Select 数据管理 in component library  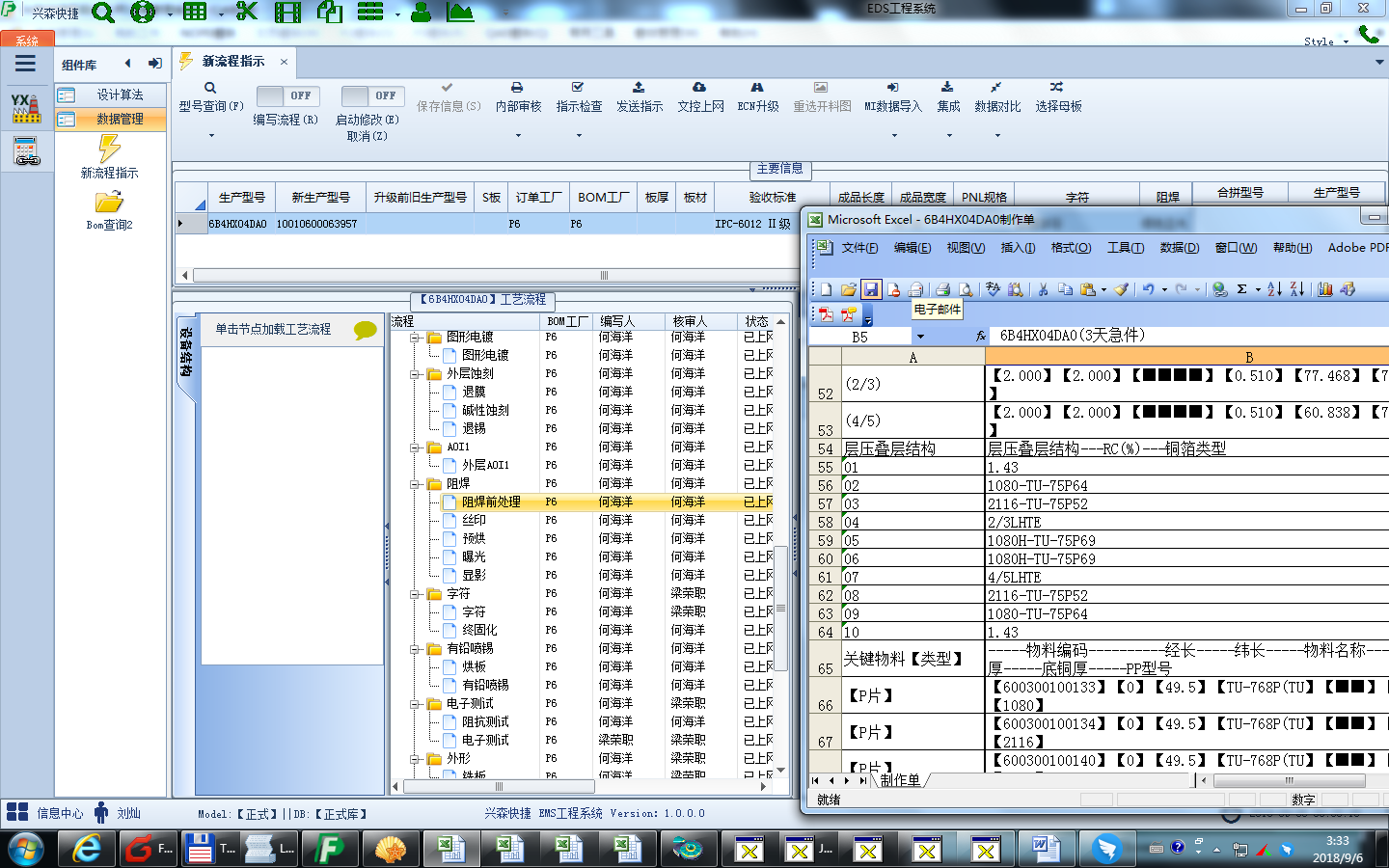[x=110, y=119]
